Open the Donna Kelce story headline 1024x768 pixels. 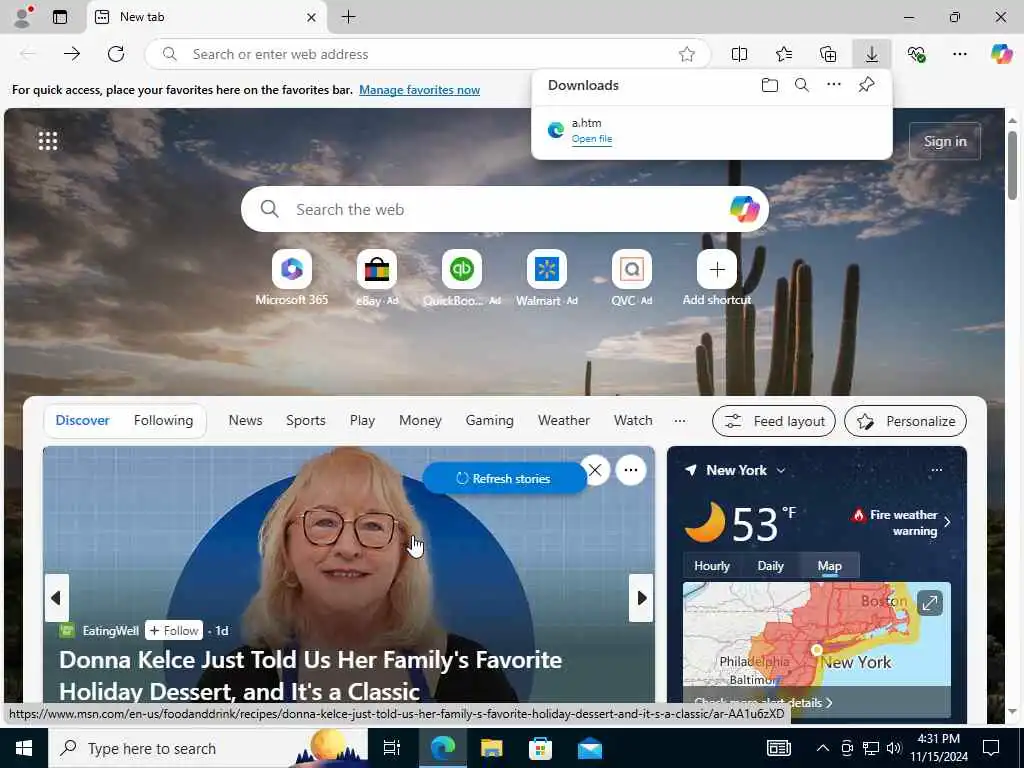tap(311, 676)
